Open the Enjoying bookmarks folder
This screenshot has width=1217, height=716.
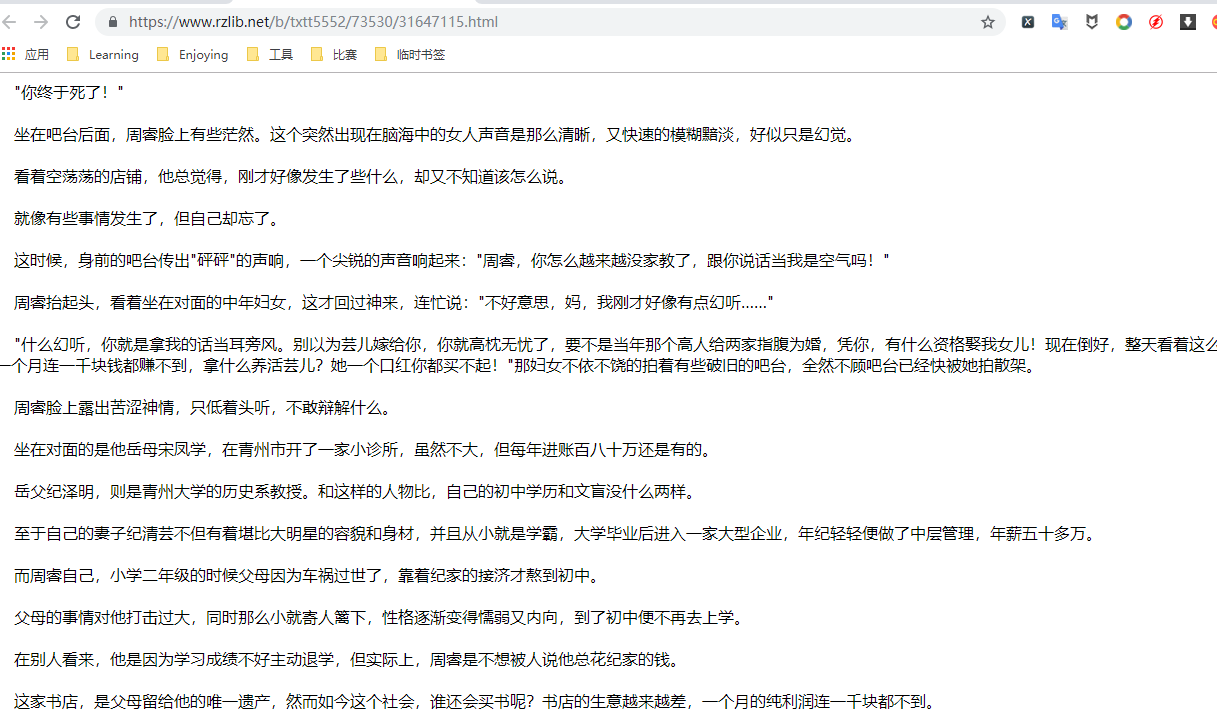192,54
